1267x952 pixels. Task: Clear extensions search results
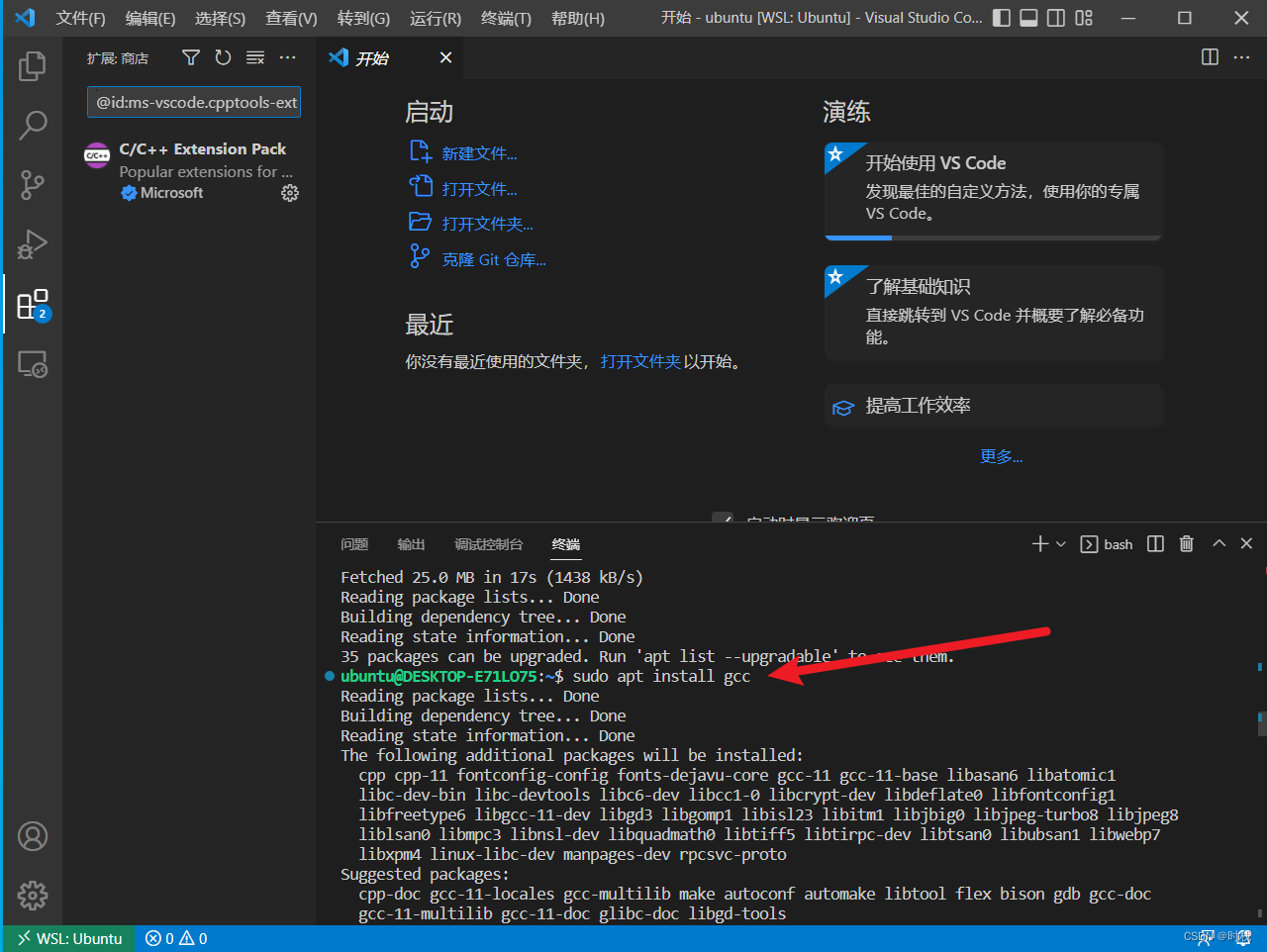255,58
